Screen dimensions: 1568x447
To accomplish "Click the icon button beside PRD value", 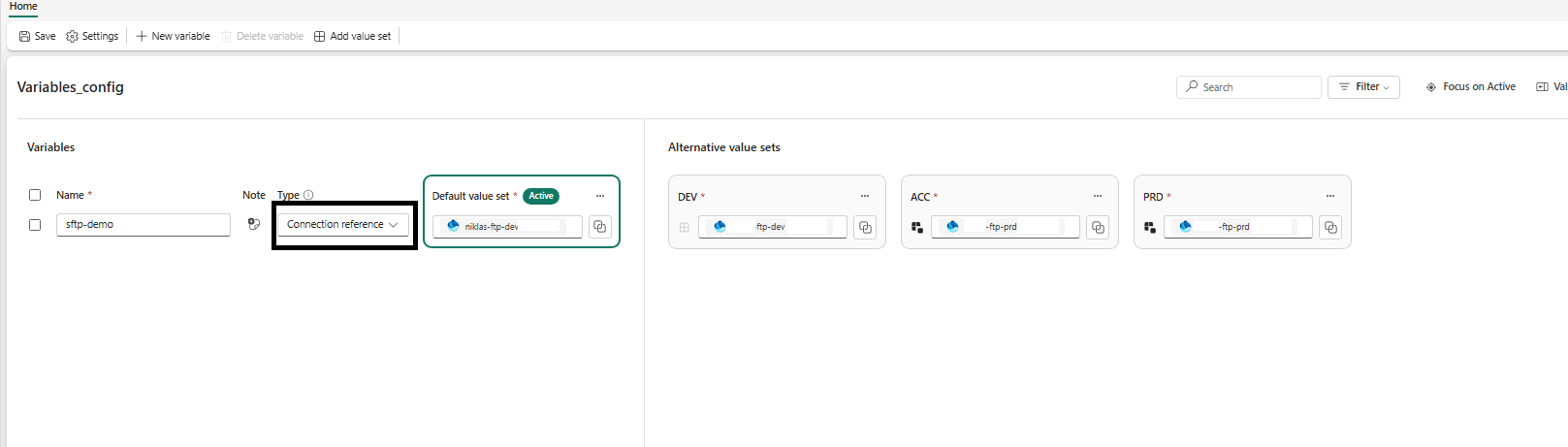I will (x=1330, y=227).
